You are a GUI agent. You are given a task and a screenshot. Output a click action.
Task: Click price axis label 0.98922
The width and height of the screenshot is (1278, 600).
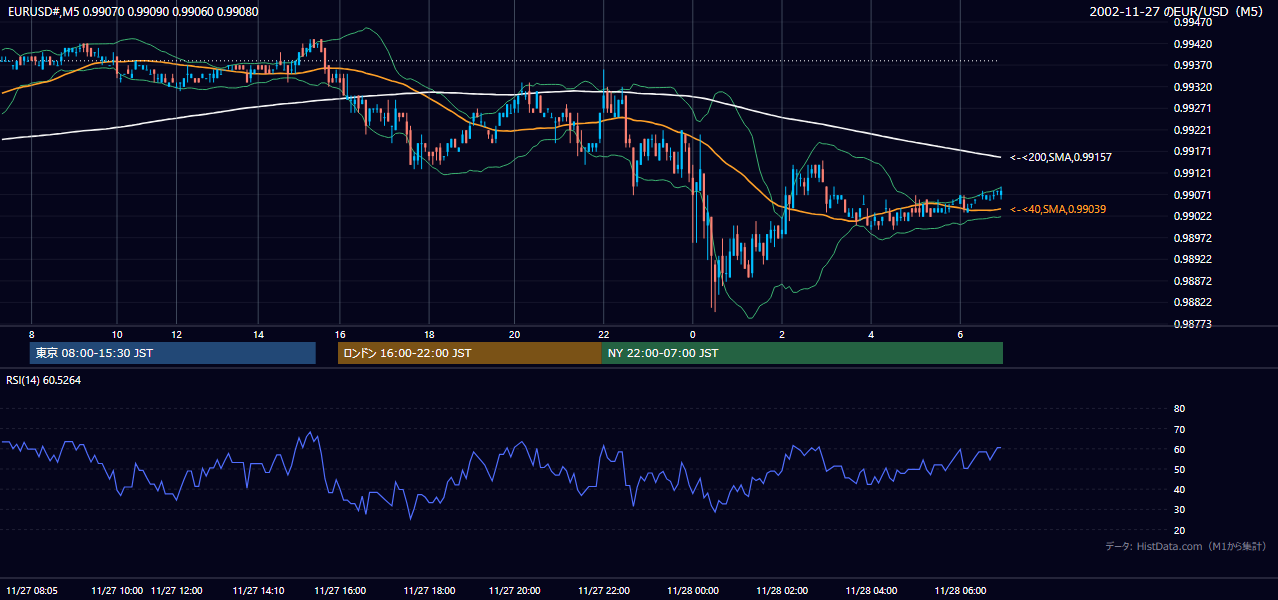tap(1193, 259)
